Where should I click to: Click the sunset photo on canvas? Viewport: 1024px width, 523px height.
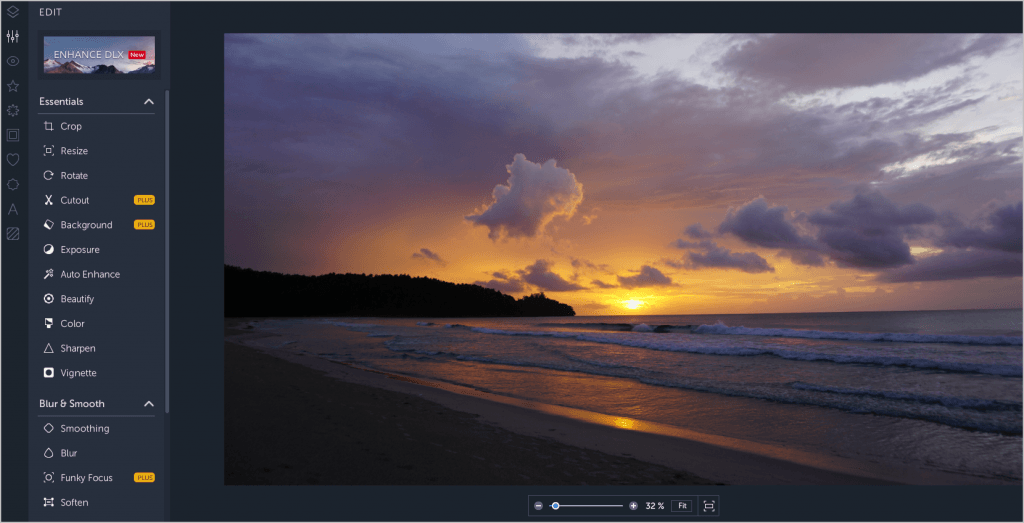point(624,259)
